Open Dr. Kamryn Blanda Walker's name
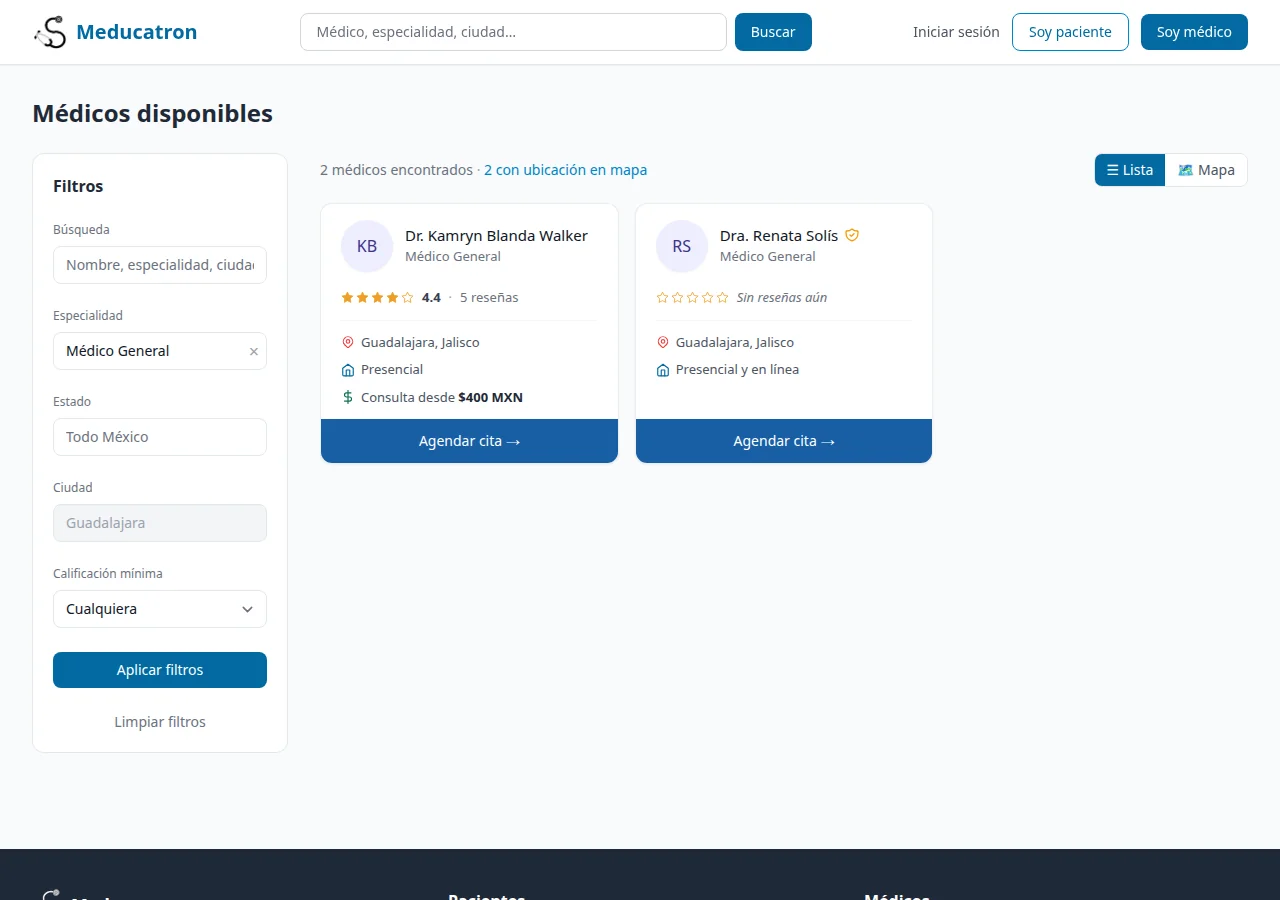The width and height of the screenshot is (1280, 900). coord(496,236)
